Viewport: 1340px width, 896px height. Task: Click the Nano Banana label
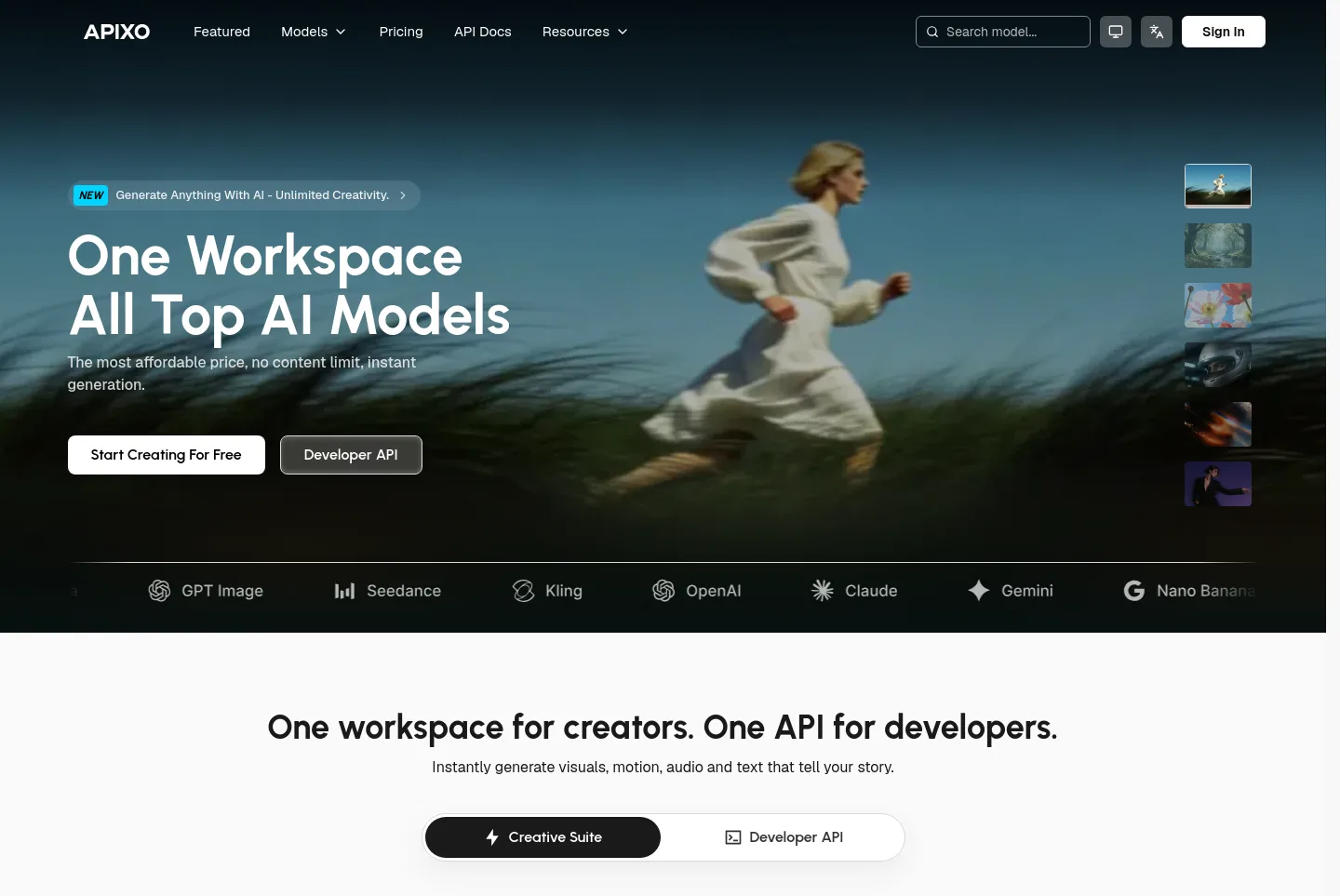tap(1206, 591)
